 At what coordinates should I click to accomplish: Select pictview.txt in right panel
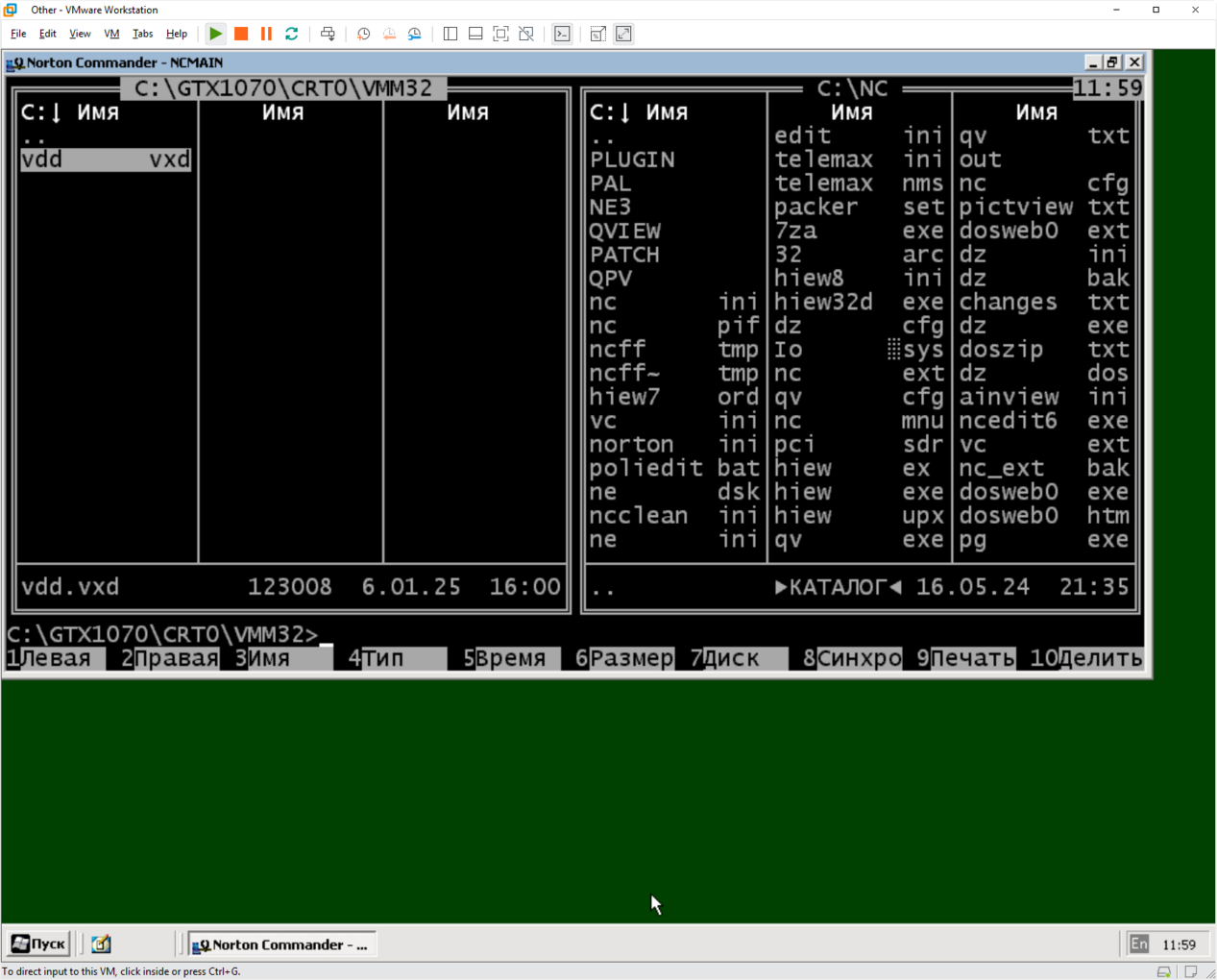1044,208
